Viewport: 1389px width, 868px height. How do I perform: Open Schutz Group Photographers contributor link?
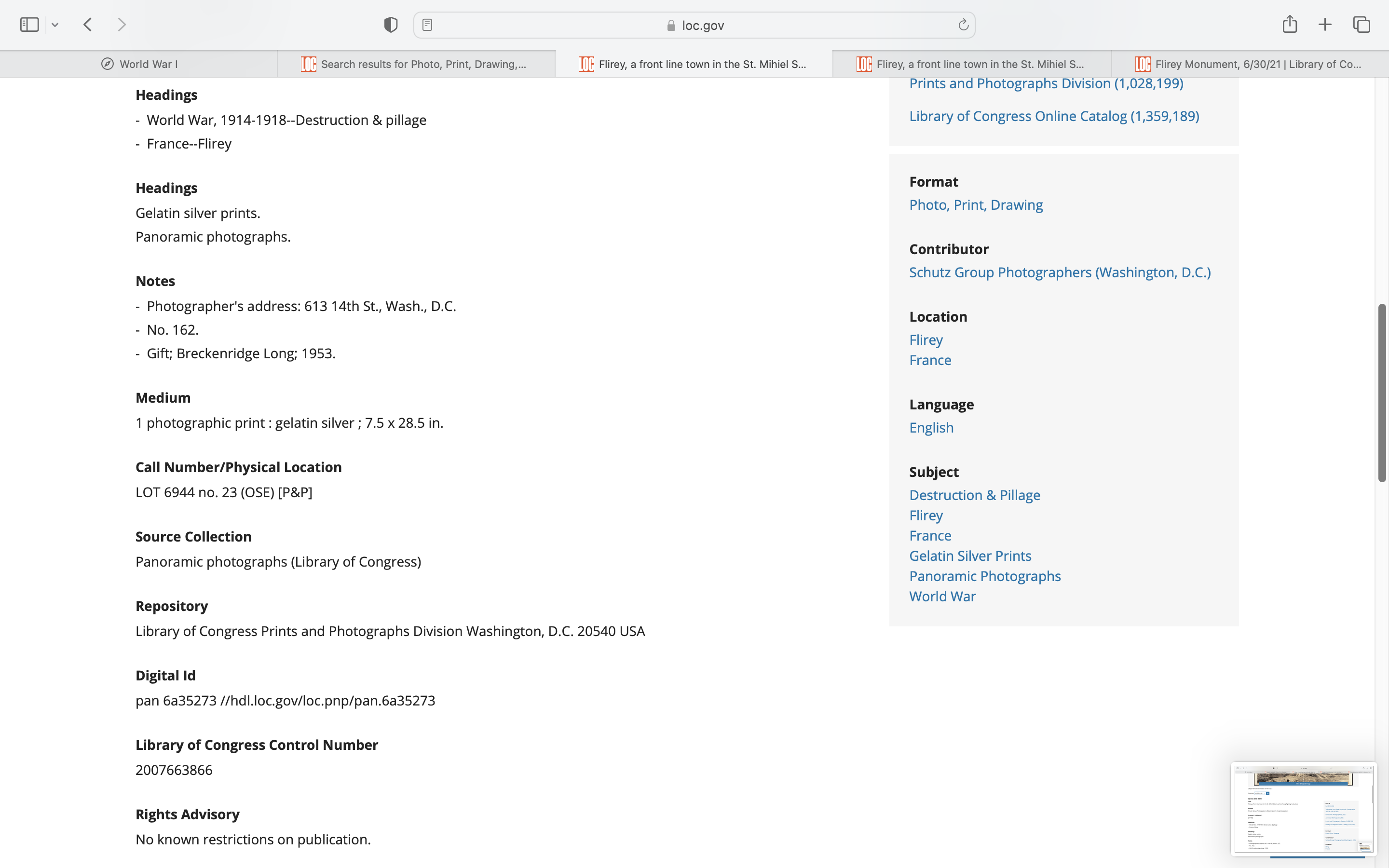pyautogui.click(x=1060, y=272)
